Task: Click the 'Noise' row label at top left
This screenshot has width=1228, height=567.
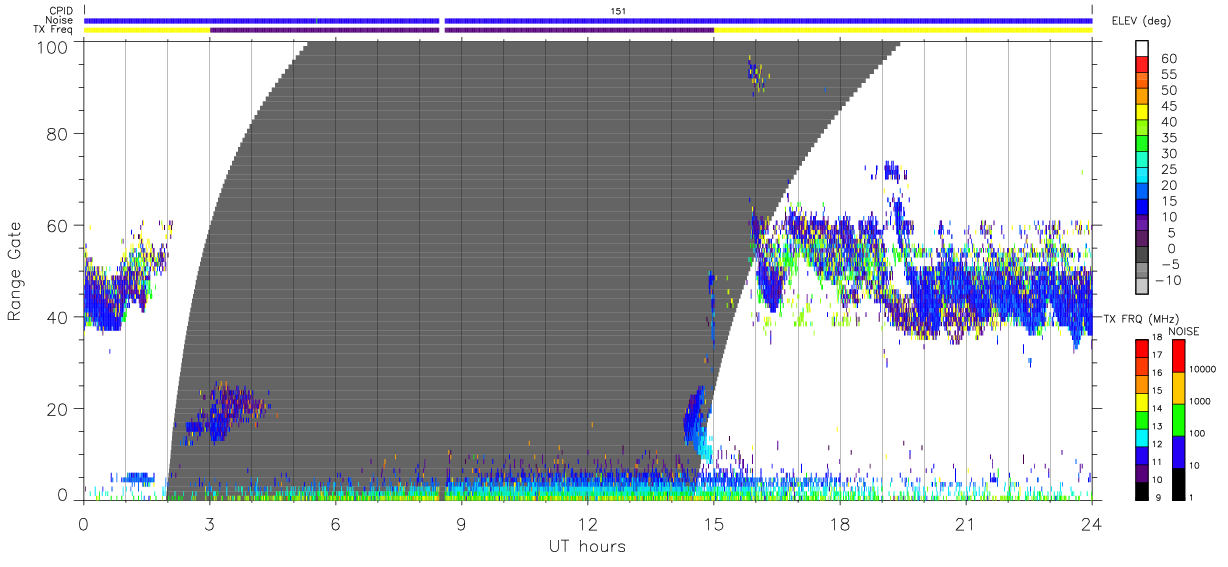Action: tap(60, 20)
